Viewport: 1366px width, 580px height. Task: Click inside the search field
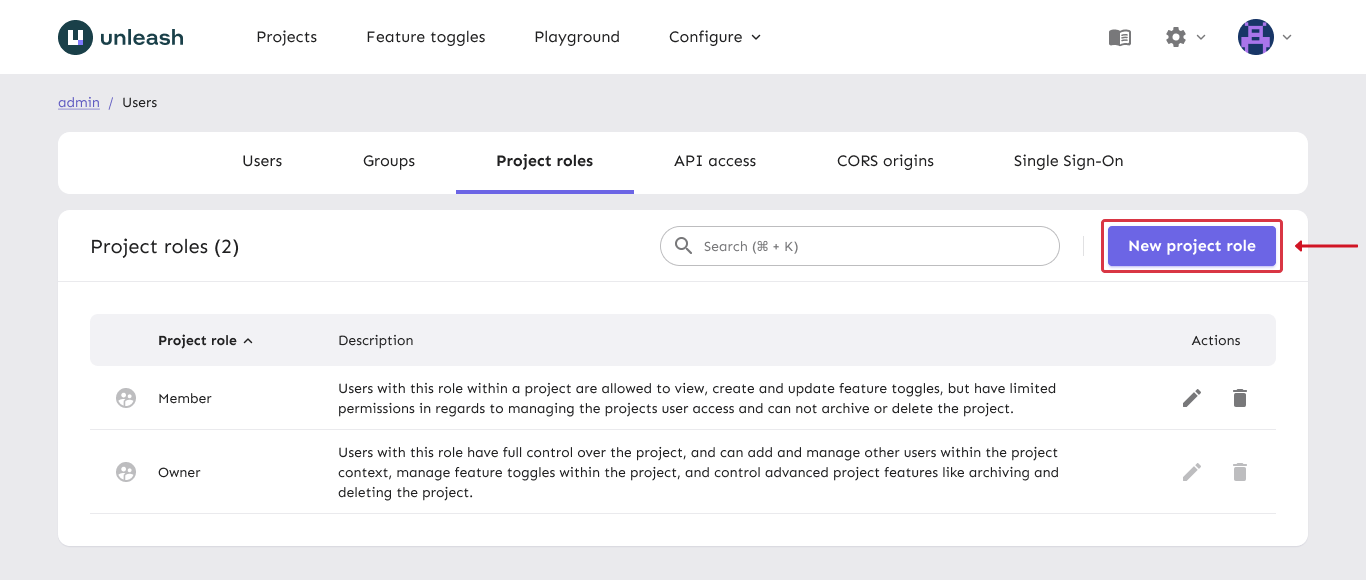(860, 245)
